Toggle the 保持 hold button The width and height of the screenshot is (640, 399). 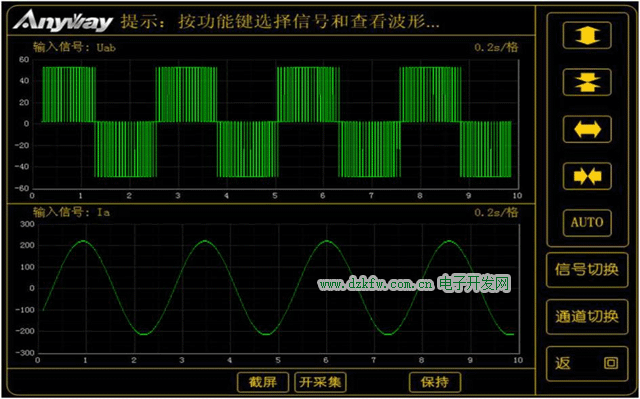[x=435, y=382]
